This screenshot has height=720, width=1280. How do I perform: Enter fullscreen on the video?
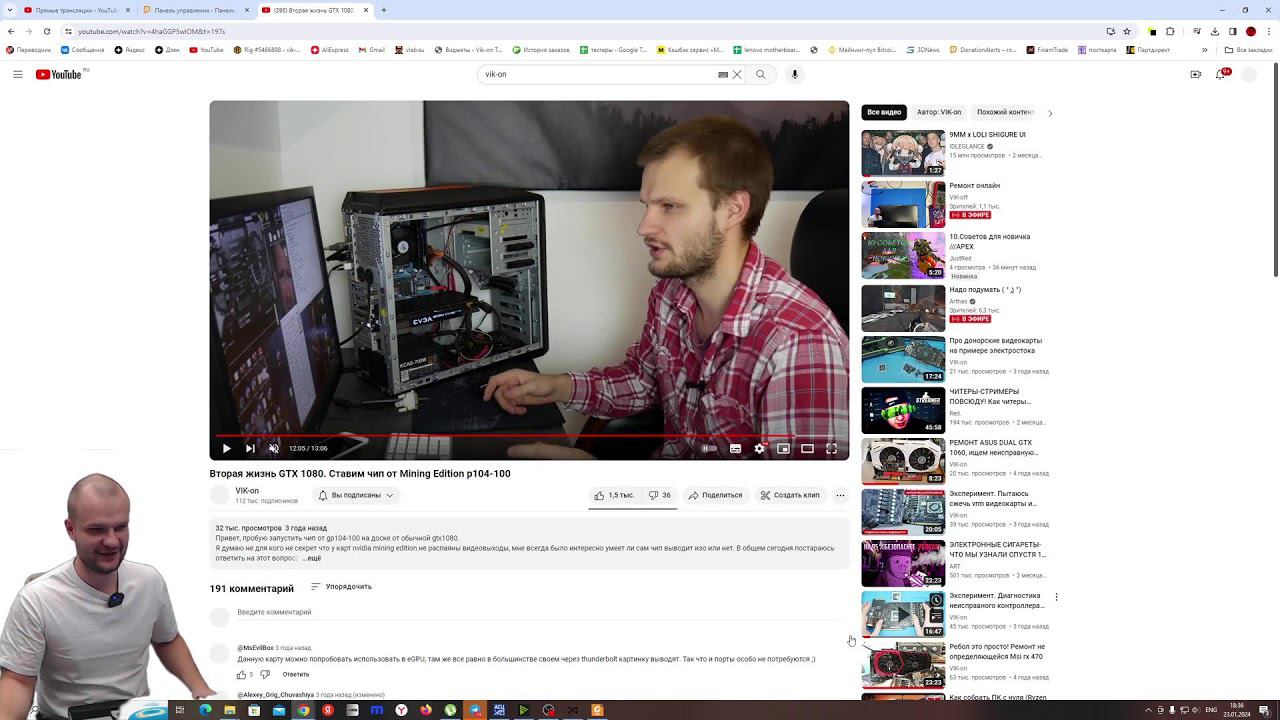click(x=831, y=448)
